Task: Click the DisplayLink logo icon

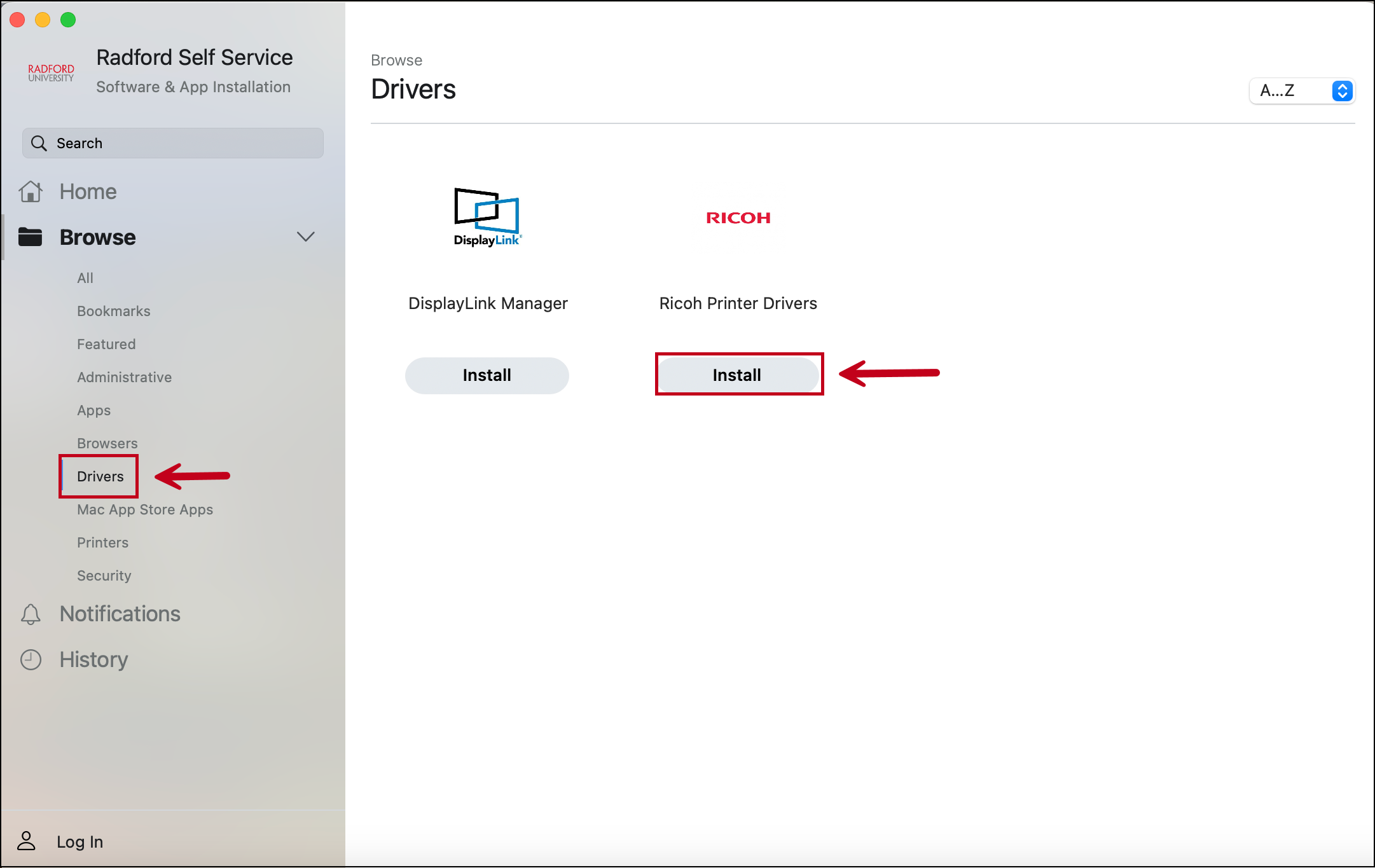Action: click(487, 217)
